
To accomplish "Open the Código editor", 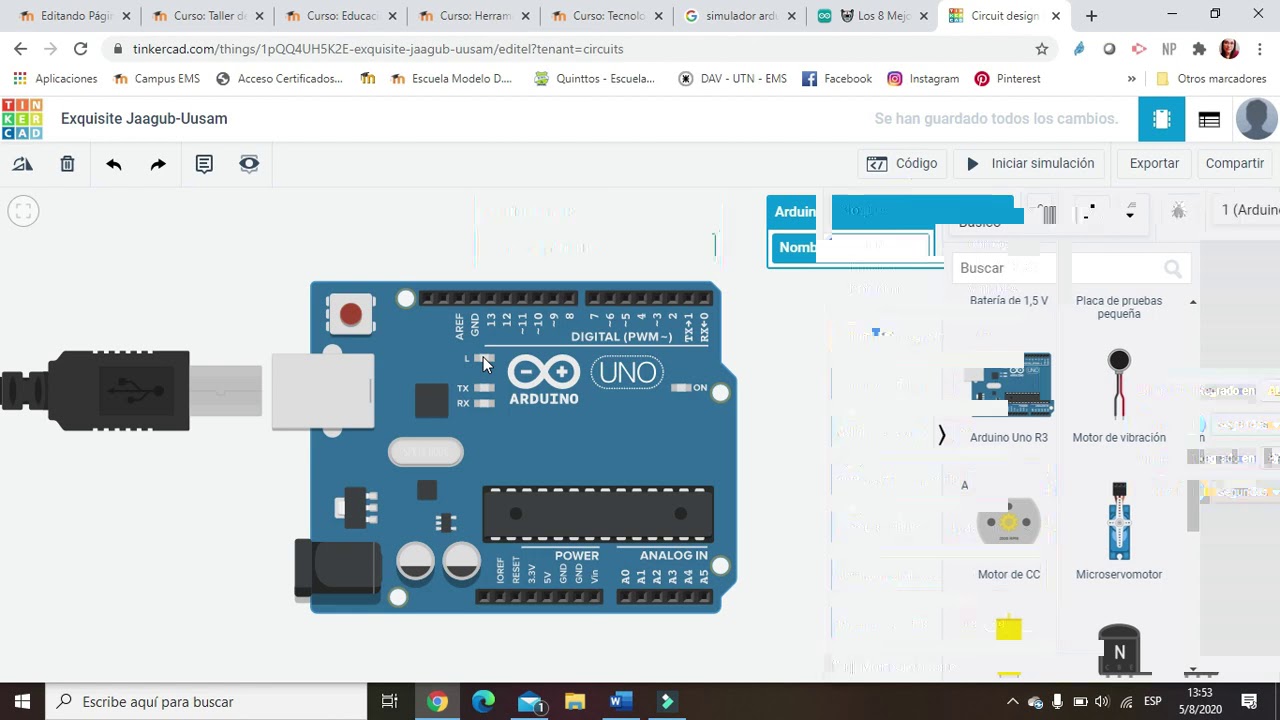I will tap(902, 163).
